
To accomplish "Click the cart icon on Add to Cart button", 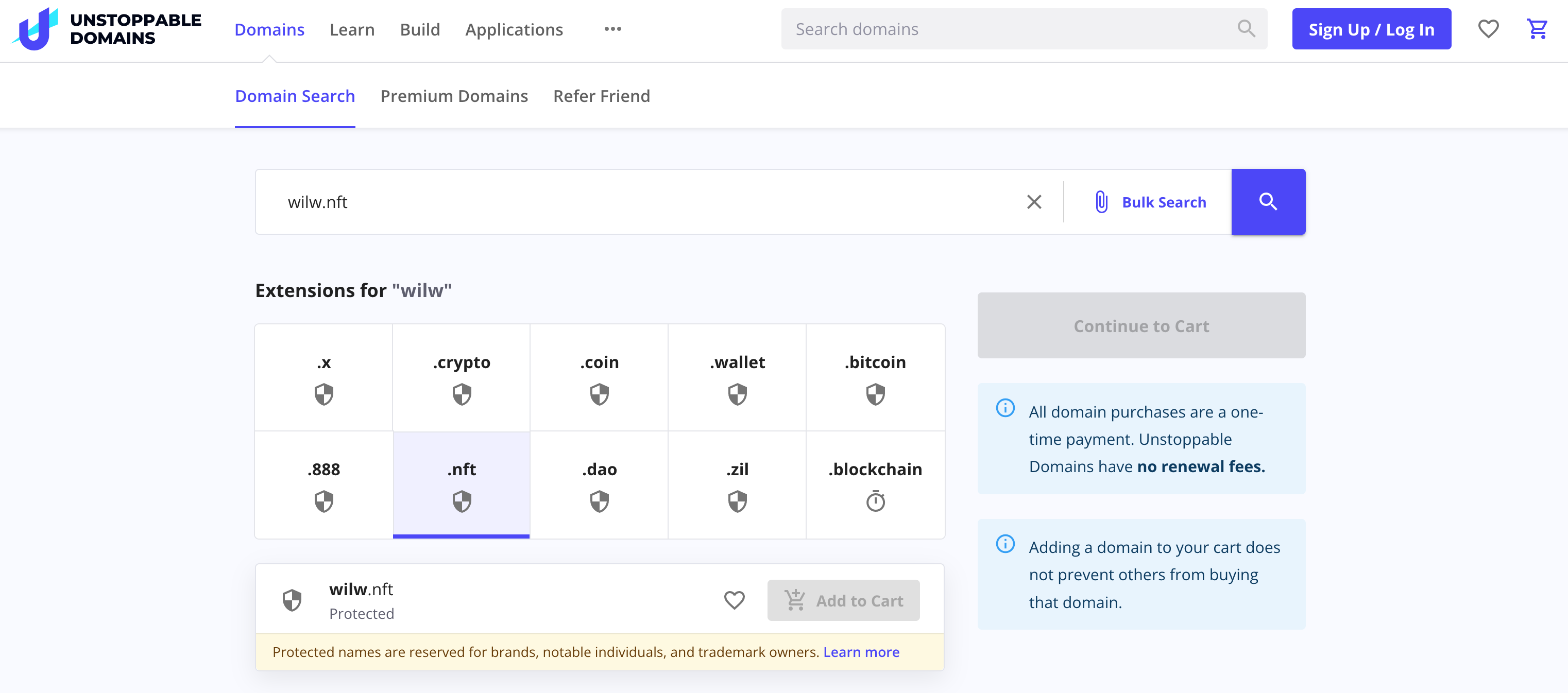I will 795,599.
